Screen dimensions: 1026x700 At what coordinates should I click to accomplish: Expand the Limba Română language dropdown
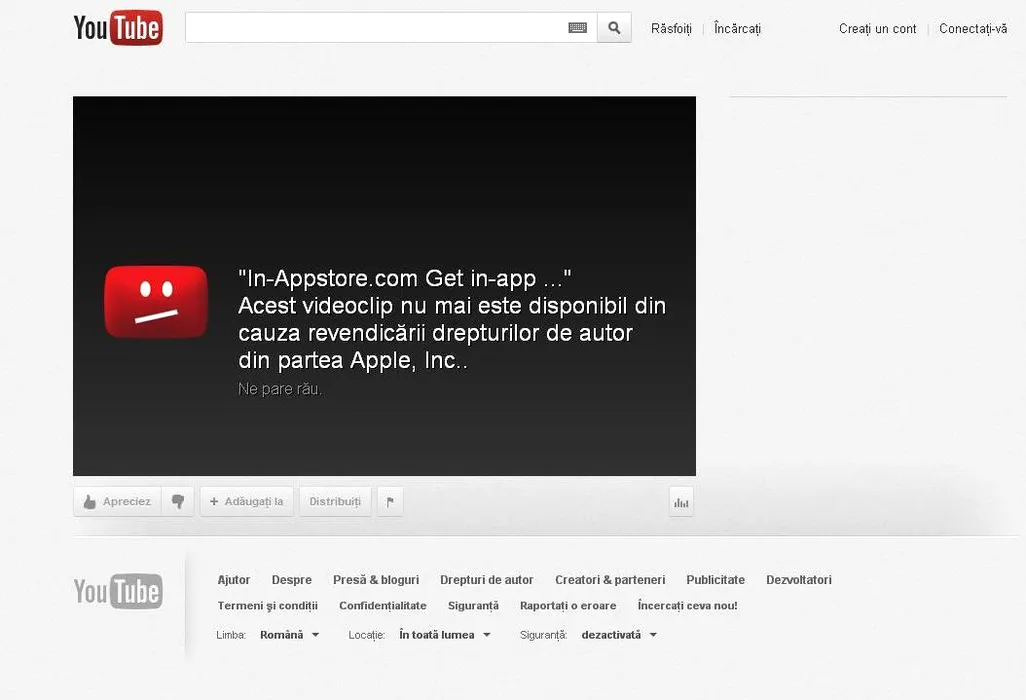click(289, 635)
